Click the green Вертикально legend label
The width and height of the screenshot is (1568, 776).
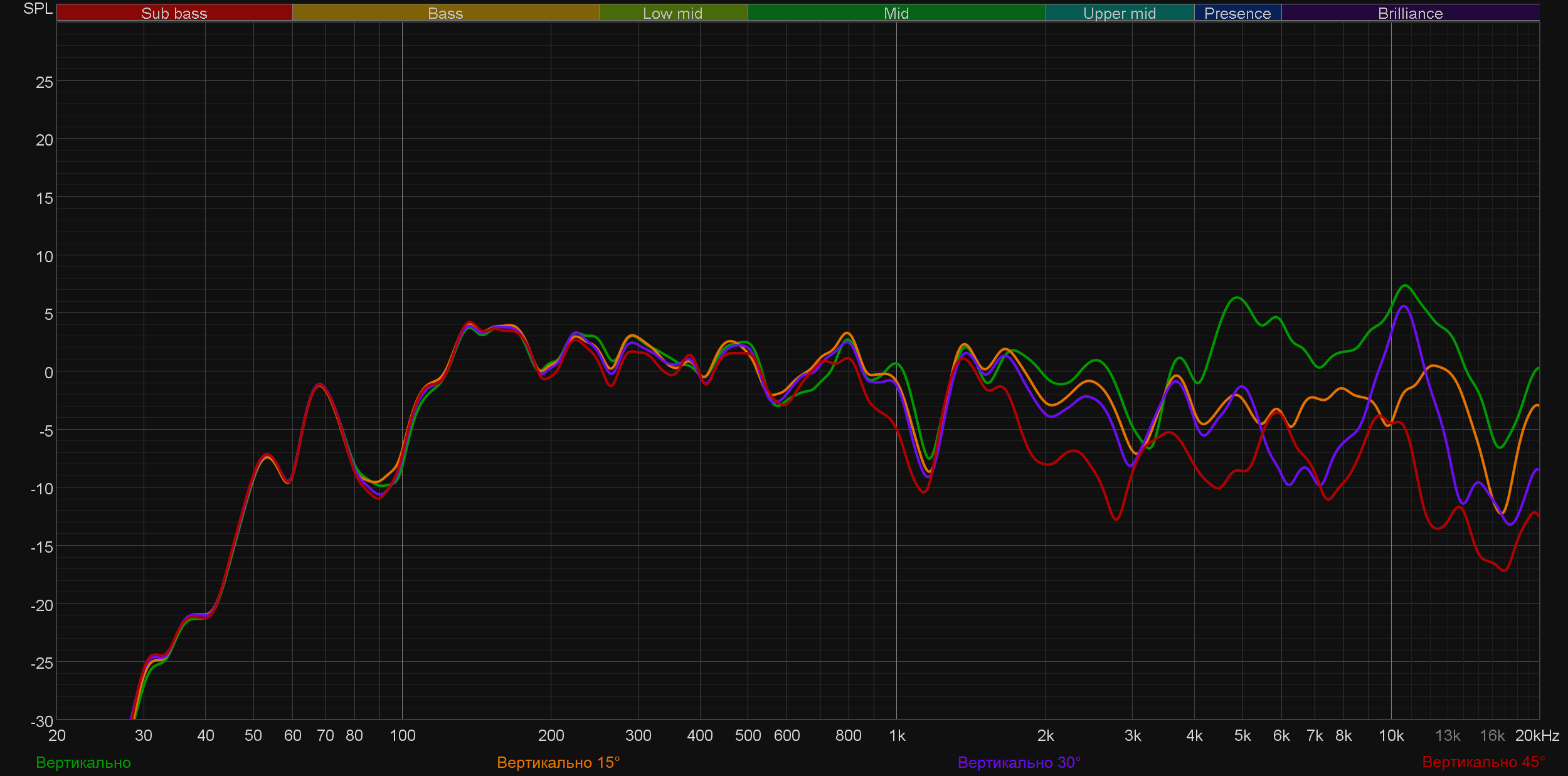pos(83,762)
